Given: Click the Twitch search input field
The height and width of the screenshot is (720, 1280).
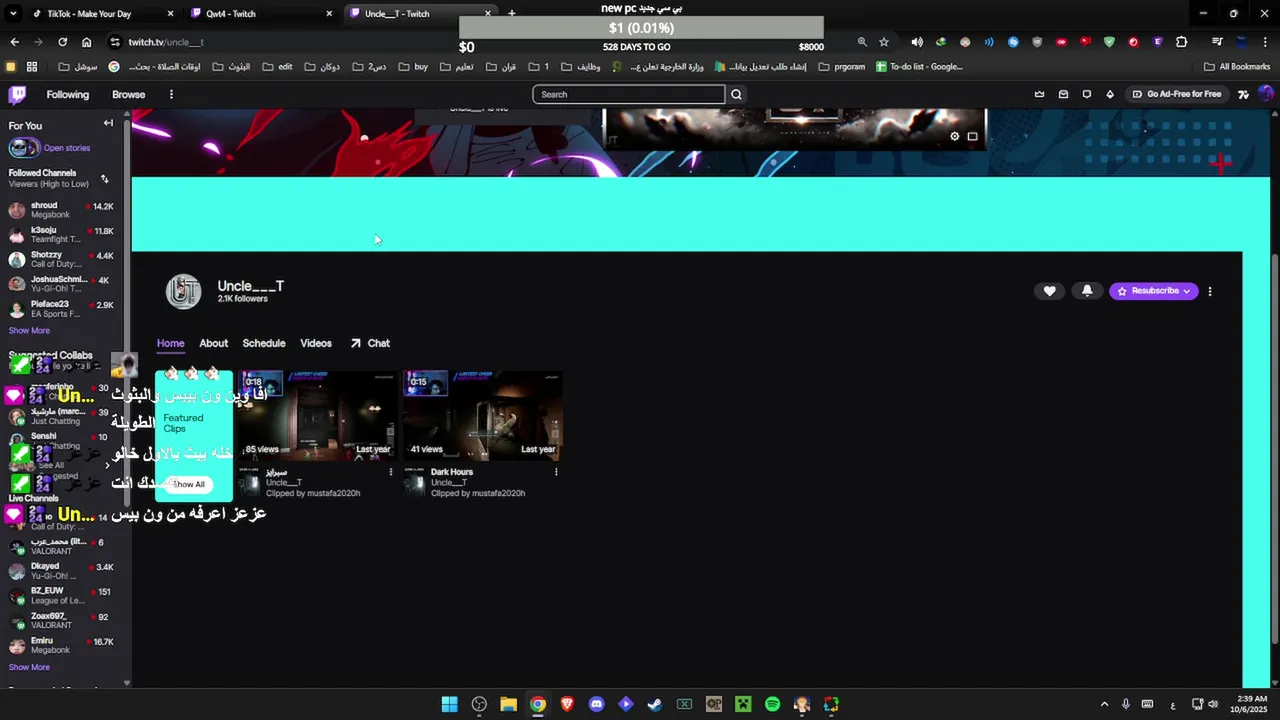Looking at the screenshot, I should click(629, 94).
